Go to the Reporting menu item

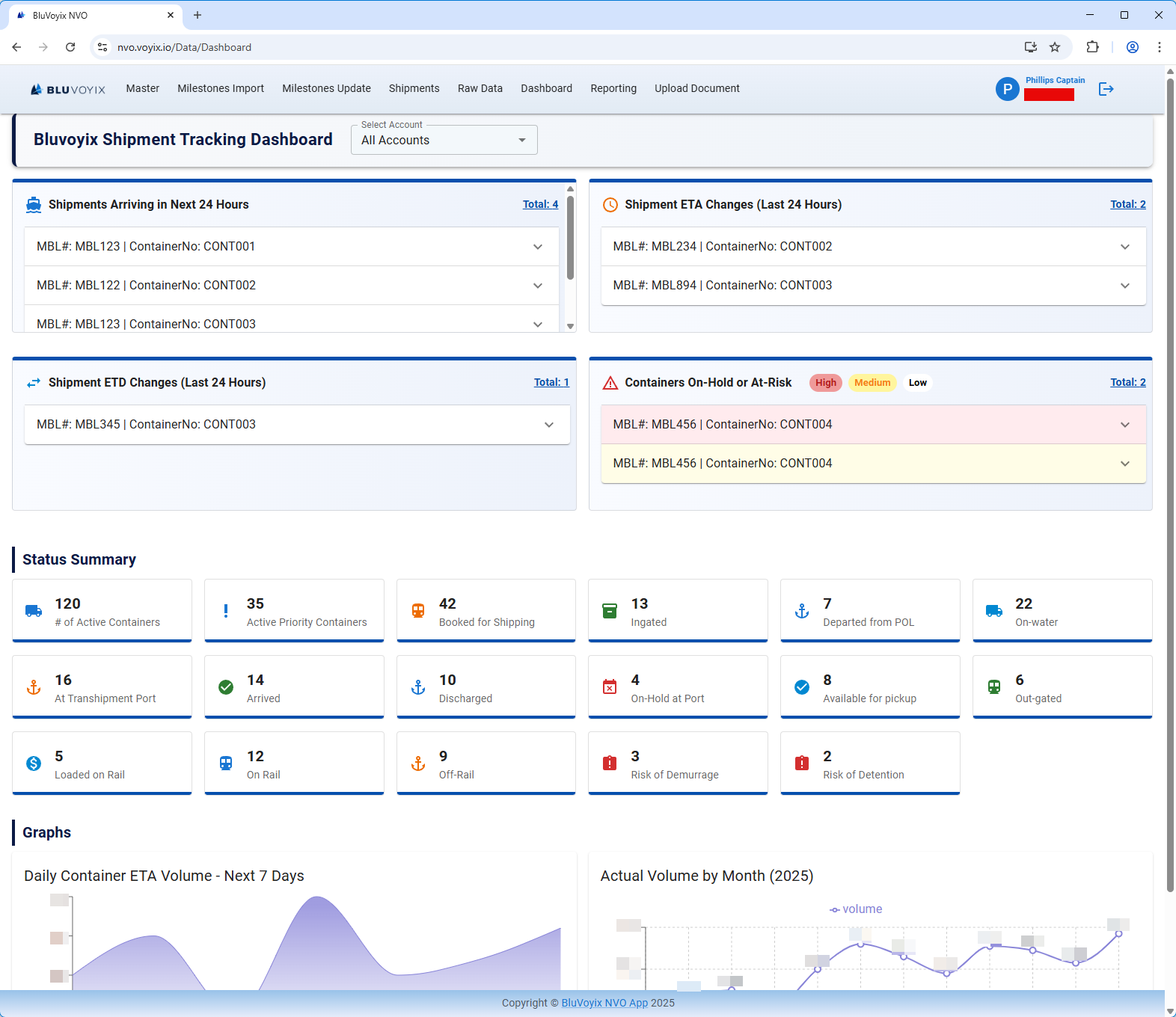tap(613, 88)
